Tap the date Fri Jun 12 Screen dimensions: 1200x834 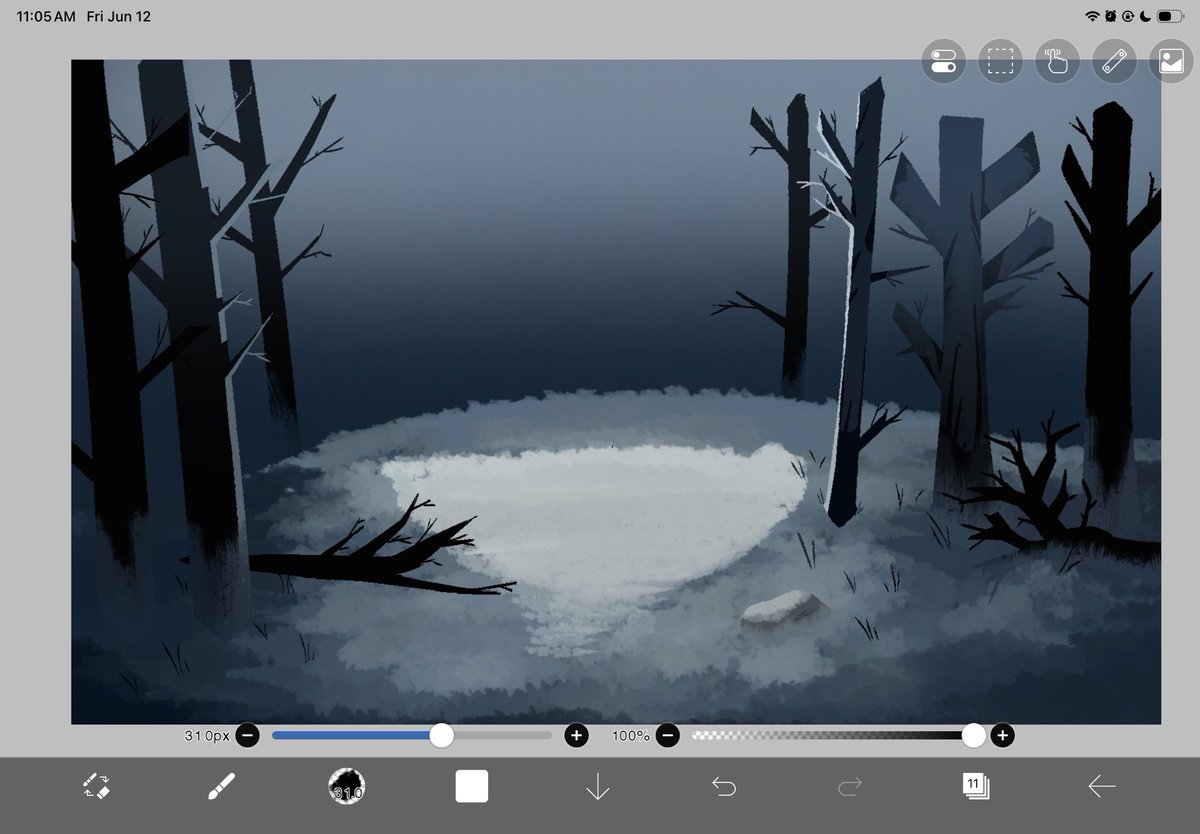coord(119,17)
